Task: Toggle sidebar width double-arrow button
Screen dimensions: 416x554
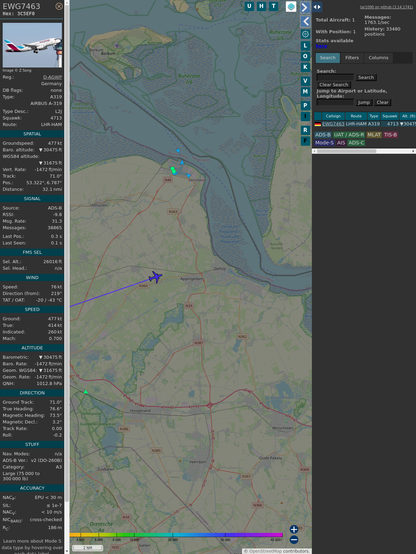Action: [317, 7]
